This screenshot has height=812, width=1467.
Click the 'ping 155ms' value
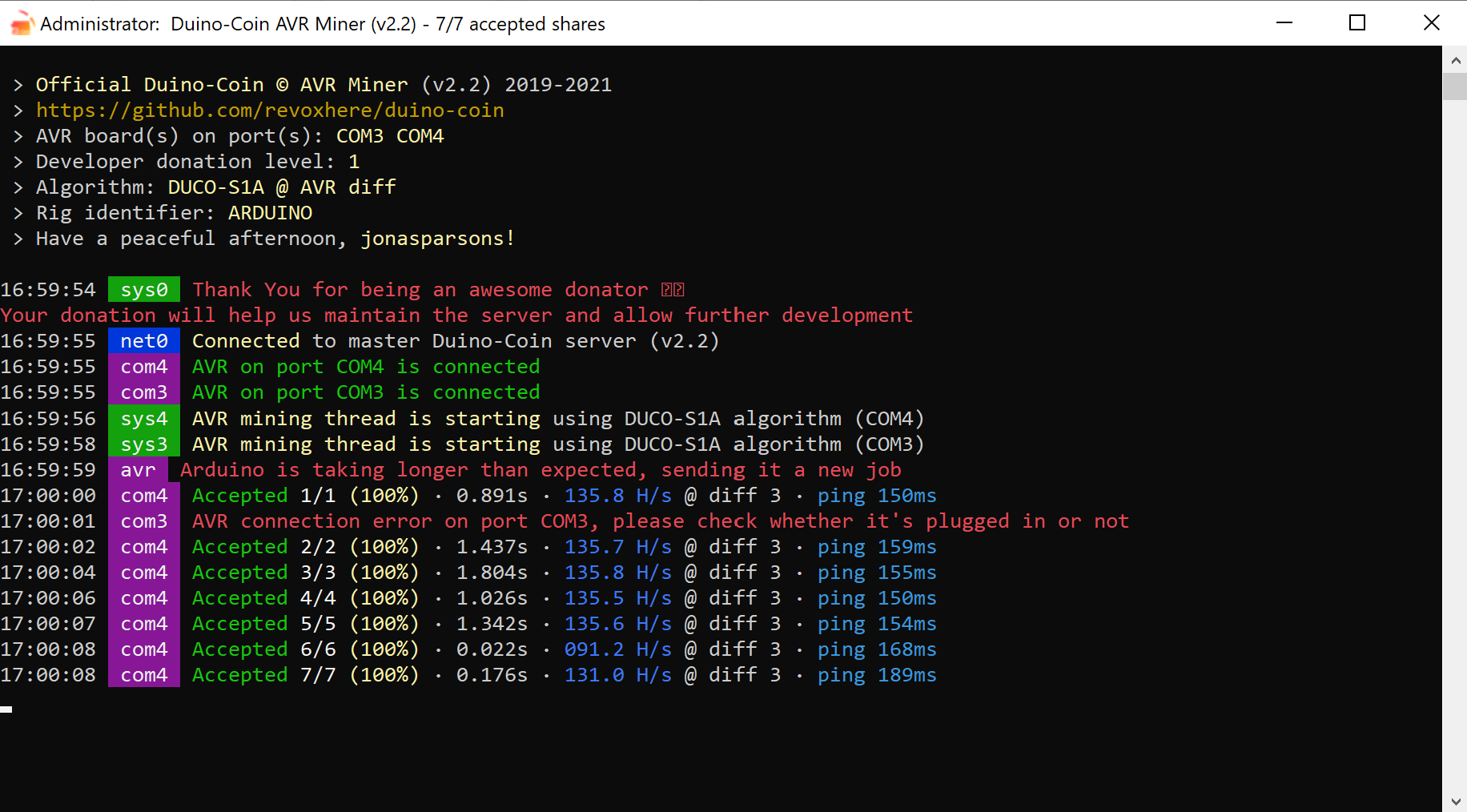877,573
